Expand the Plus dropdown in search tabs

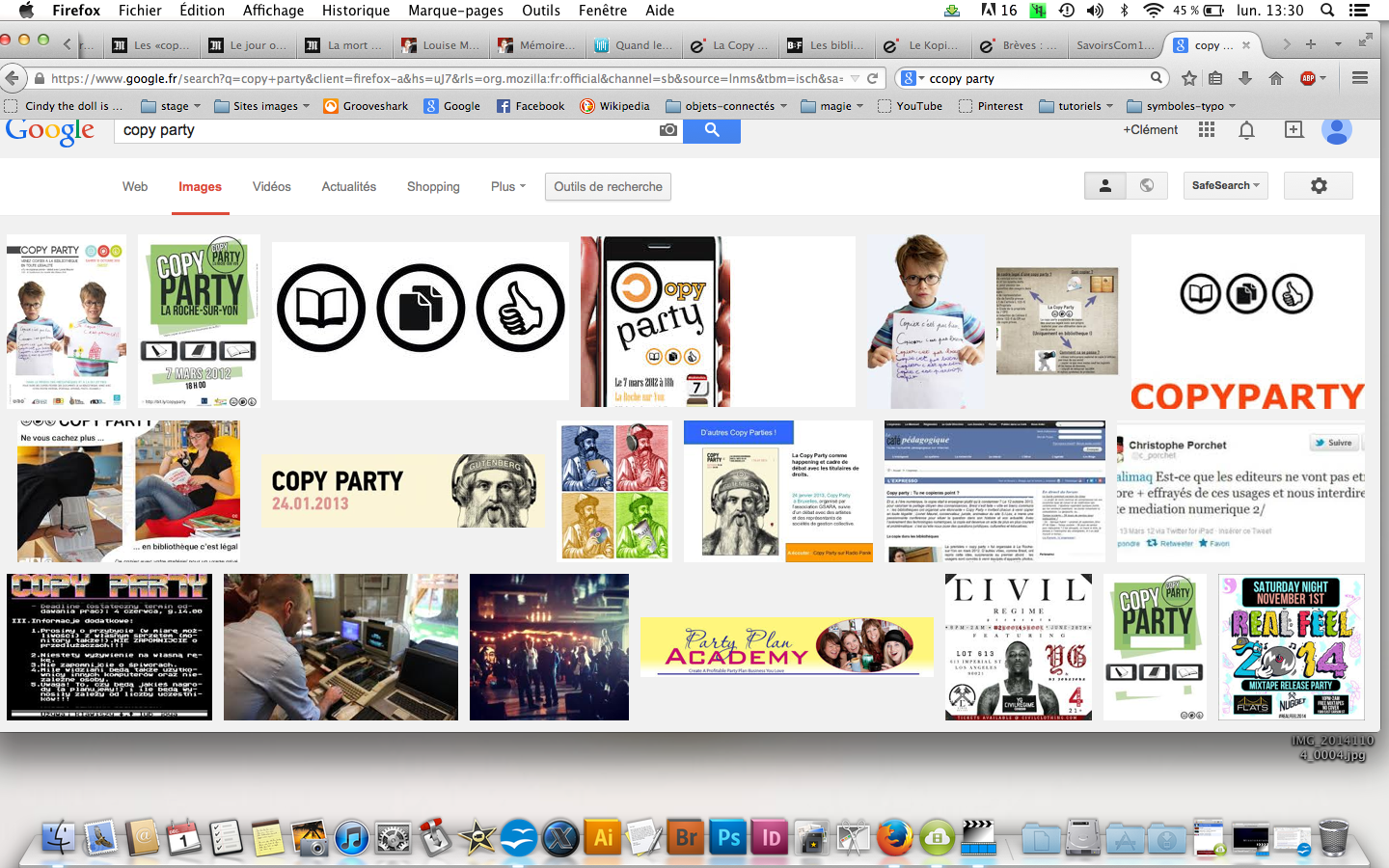click(507, 186)
